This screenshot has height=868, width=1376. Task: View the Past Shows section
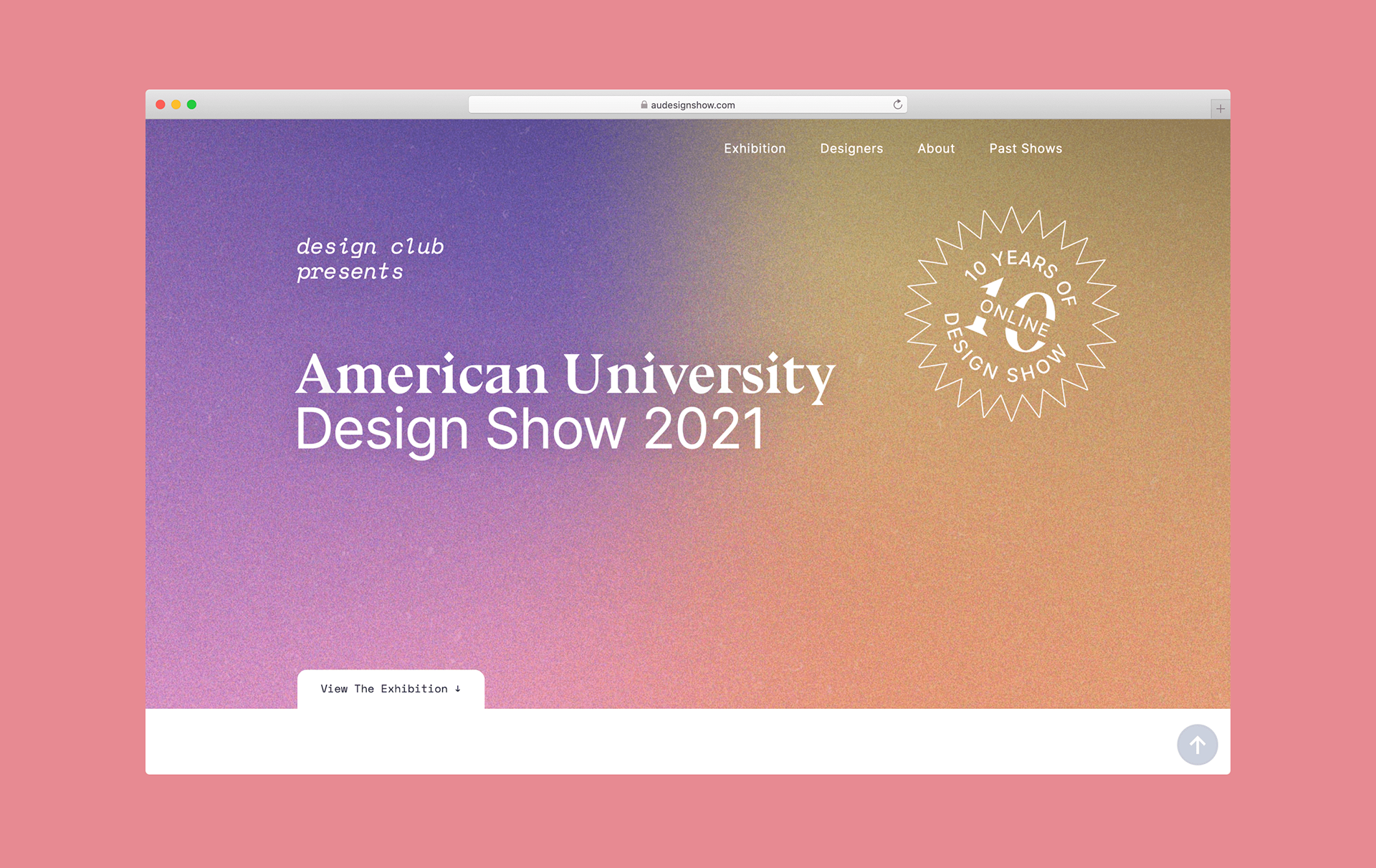pos(1026,148)
